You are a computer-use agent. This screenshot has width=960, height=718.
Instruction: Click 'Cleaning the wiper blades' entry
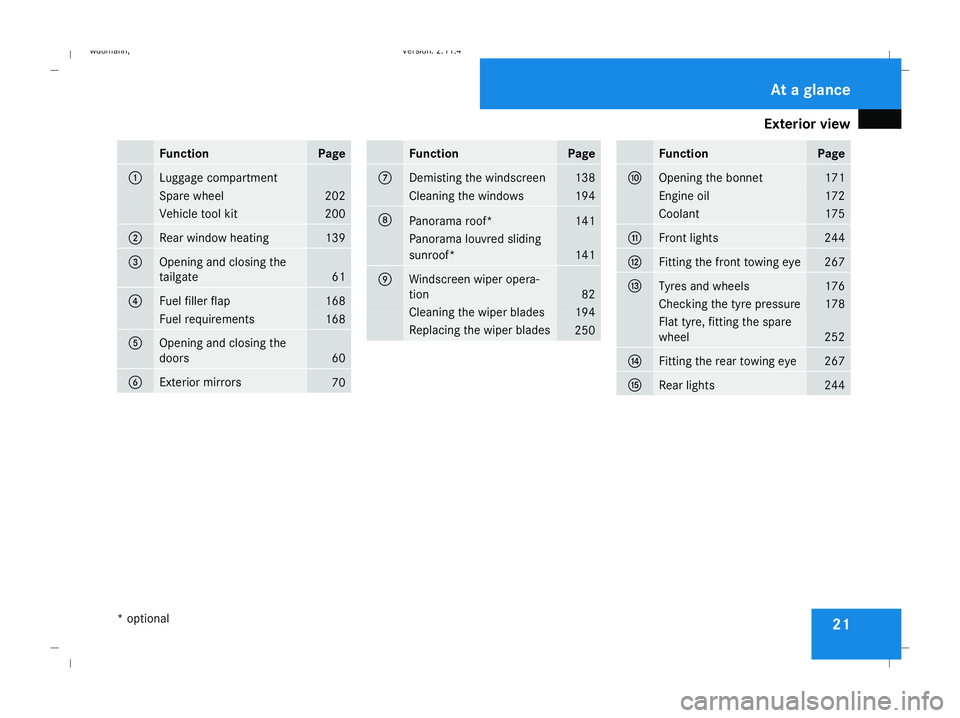(477, 312)
